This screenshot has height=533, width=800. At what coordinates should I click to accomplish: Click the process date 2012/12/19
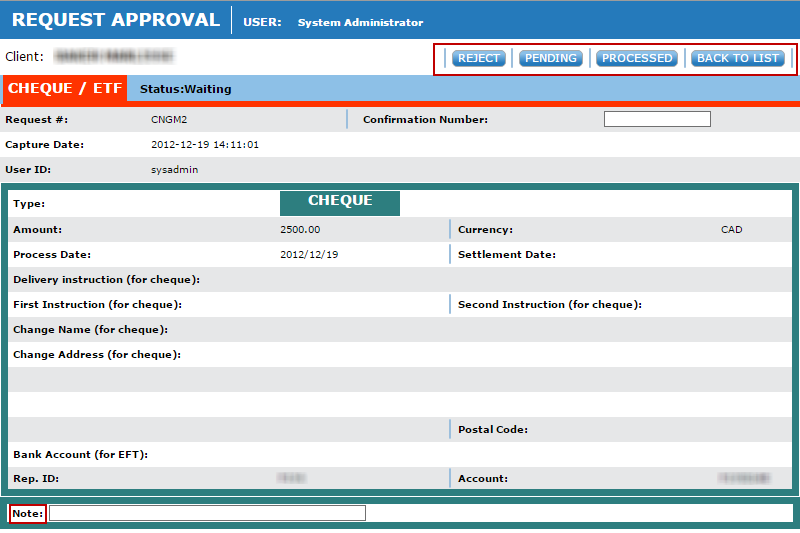click(309, 255)
